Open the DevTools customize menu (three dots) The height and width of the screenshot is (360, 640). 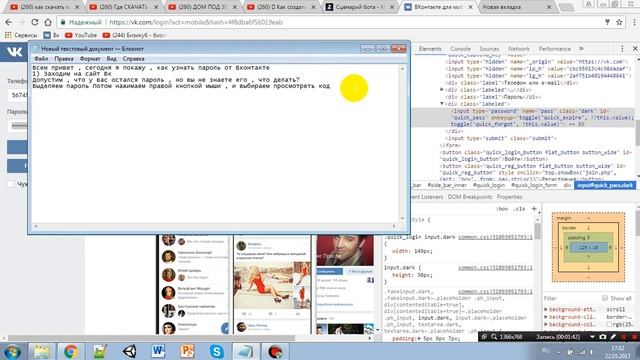(x=622, y=49)
